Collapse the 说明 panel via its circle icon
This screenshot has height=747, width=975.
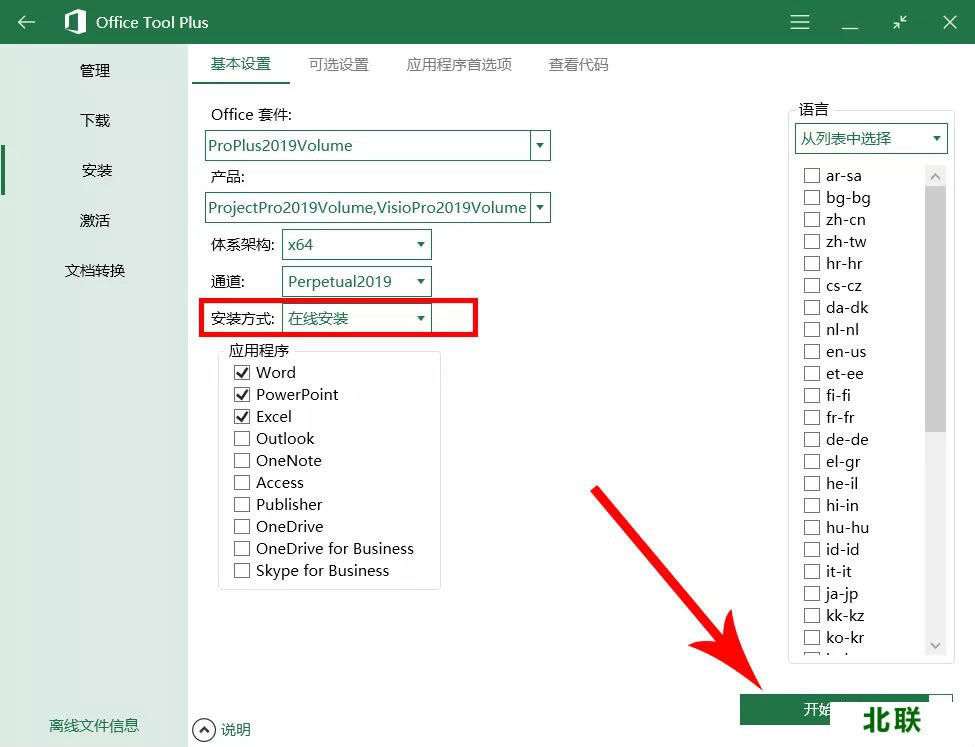207,730
